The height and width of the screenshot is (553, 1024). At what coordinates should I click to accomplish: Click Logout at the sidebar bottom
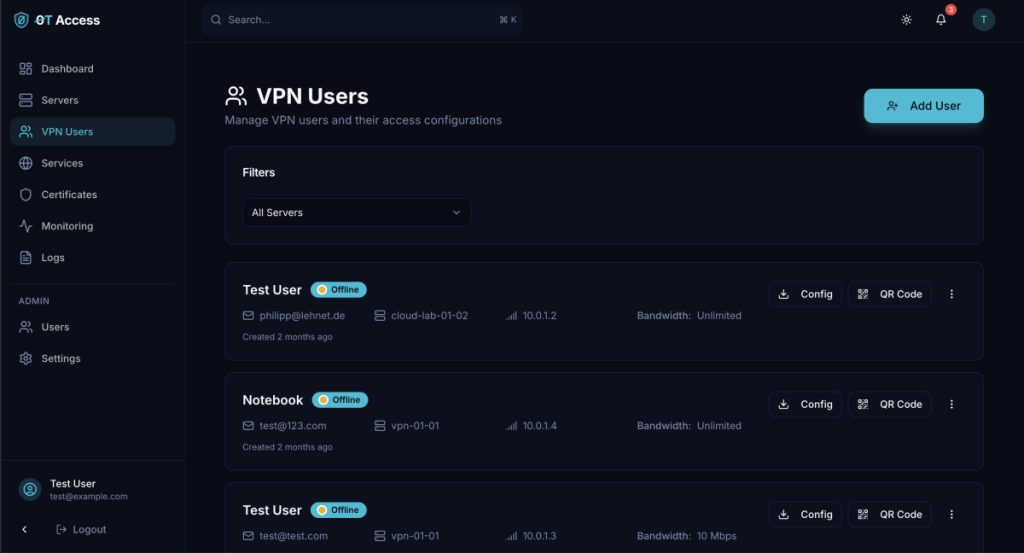pos(81,529)
